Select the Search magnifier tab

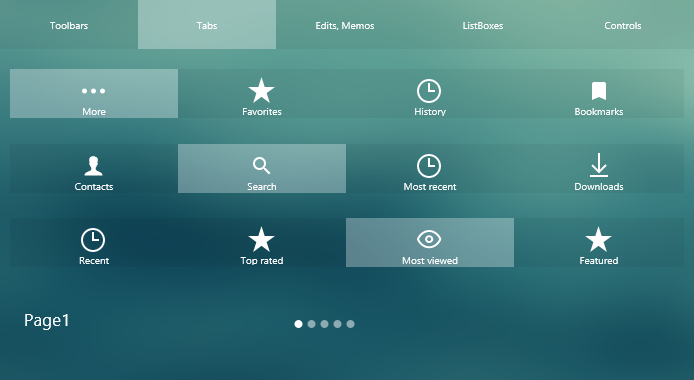tap(262, 168)
